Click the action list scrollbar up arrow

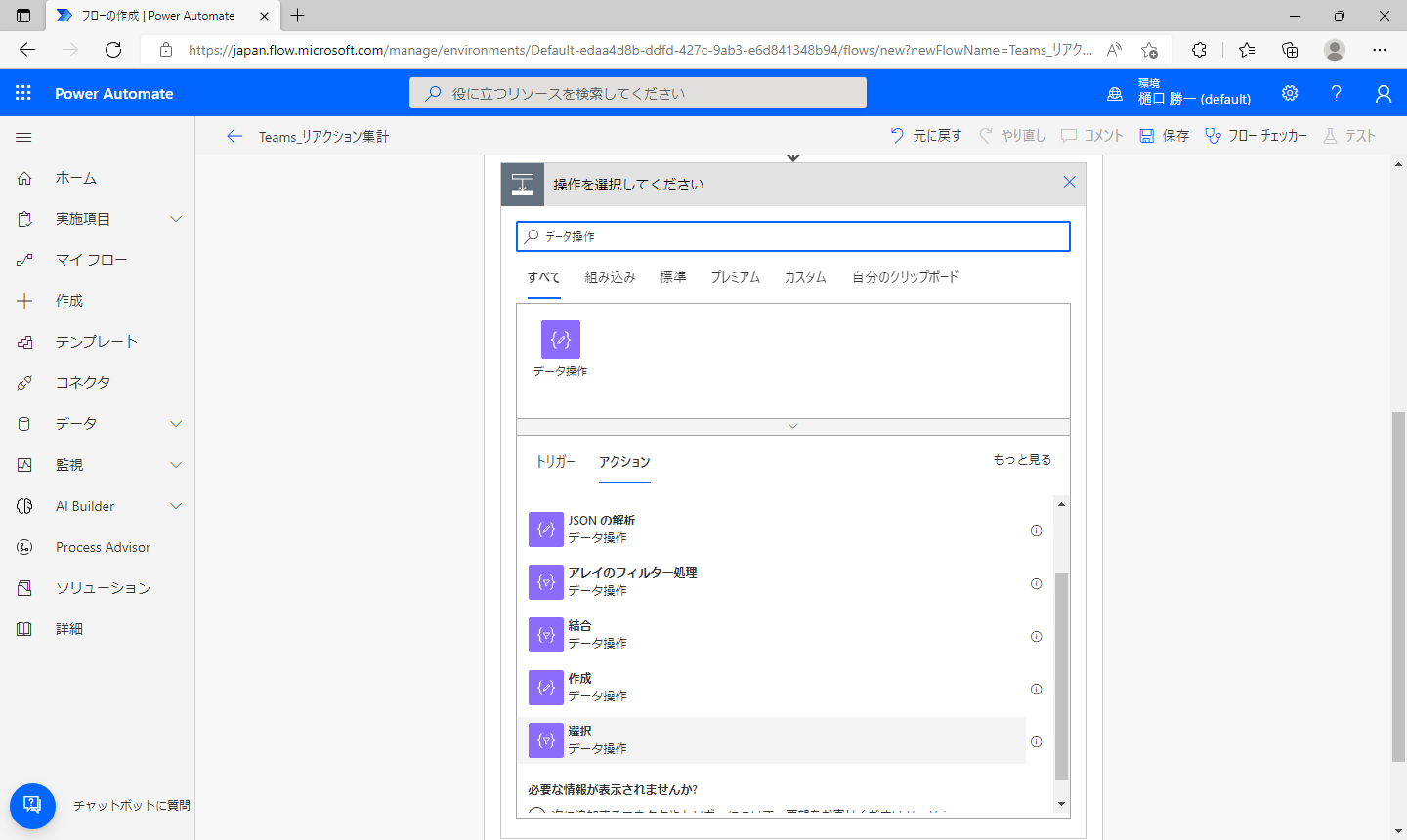[x=1061, y=504]
